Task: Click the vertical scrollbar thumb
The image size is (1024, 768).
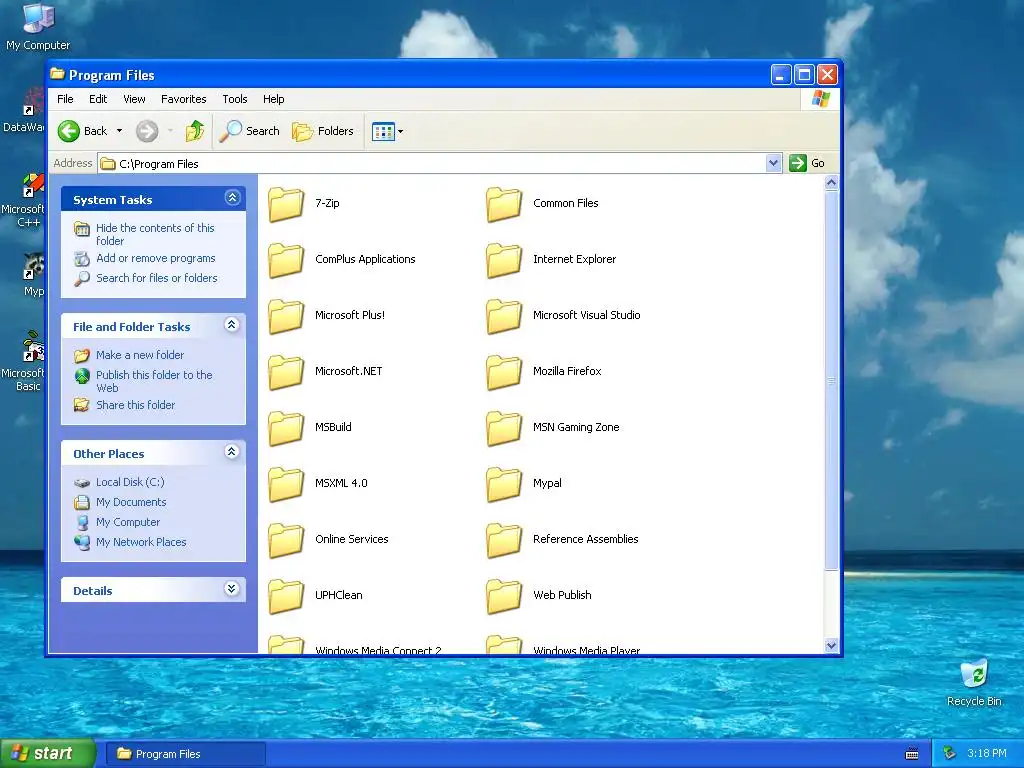Action: coord(831,380)
